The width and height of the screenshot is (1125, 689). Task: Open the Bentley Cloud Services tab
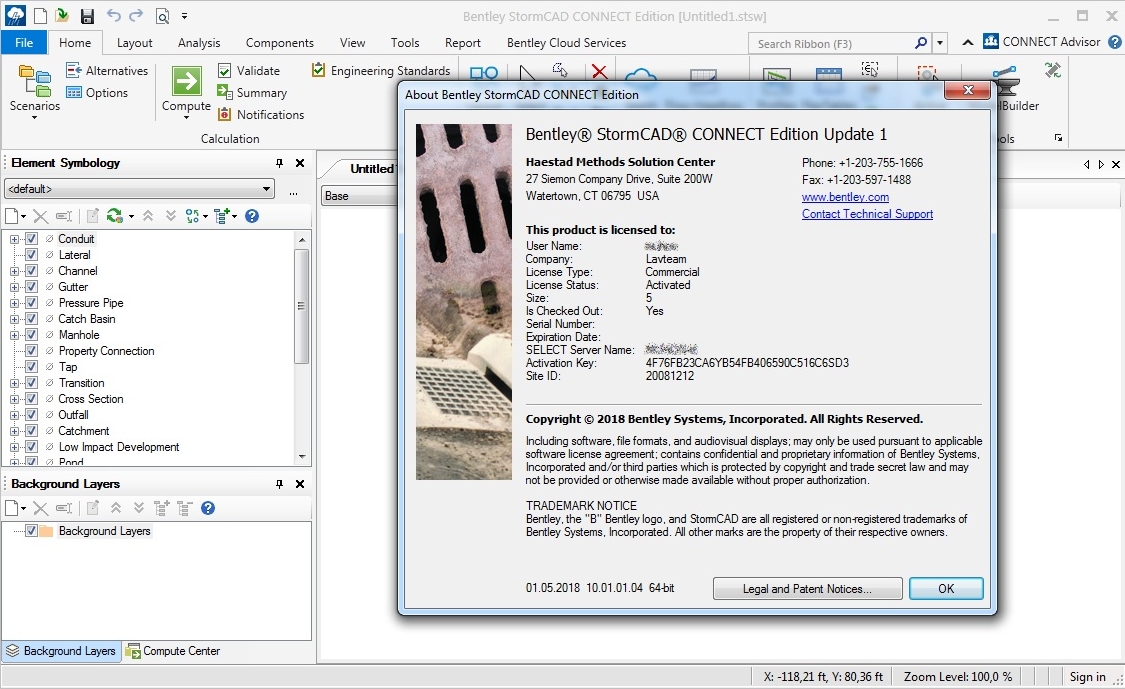pyautogui.click(x=566, y=42)
